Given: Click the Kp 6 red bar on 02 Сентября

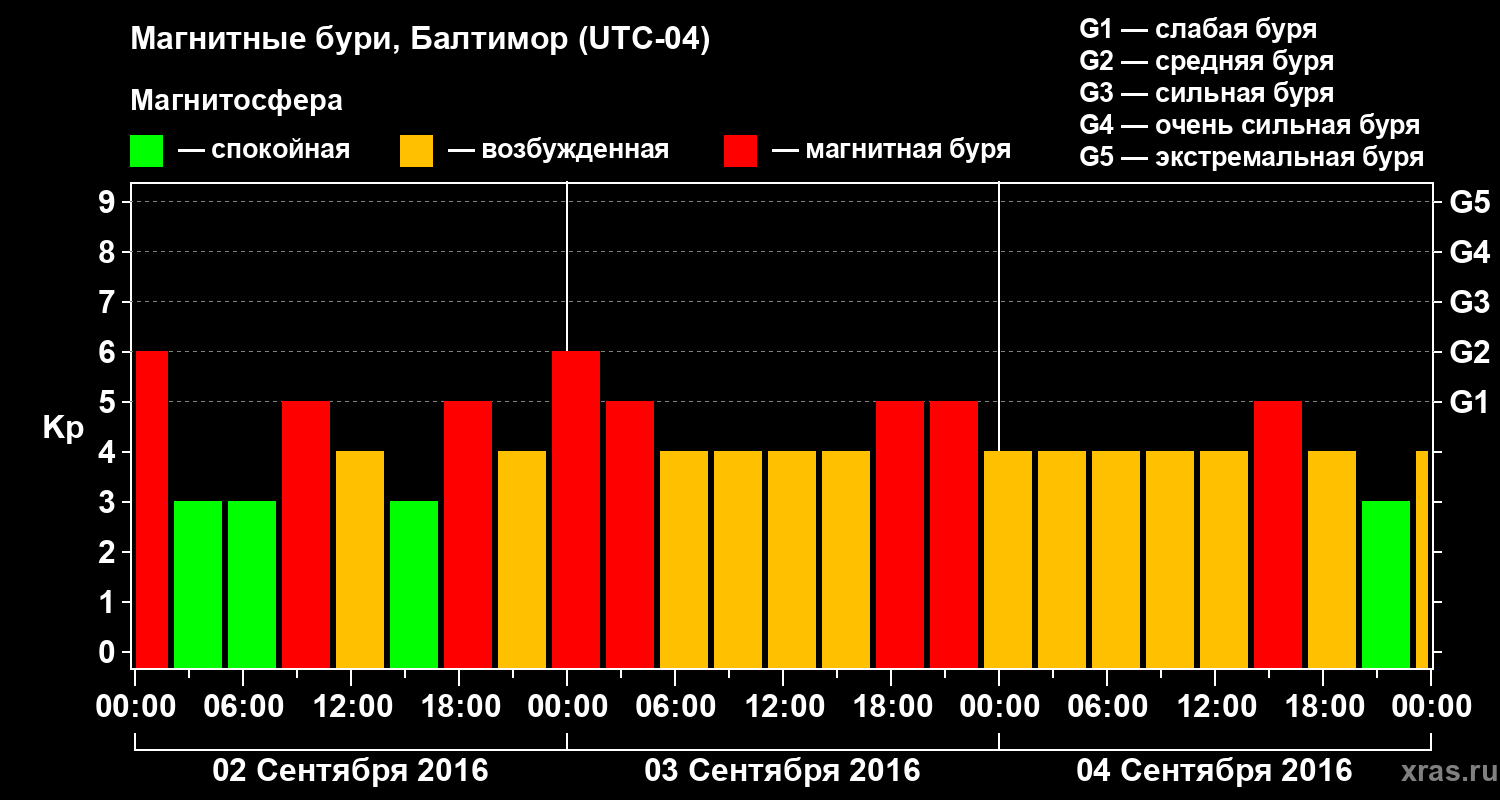Looking at the screenshot, I should pyautogui.click(x=152, y=510).
